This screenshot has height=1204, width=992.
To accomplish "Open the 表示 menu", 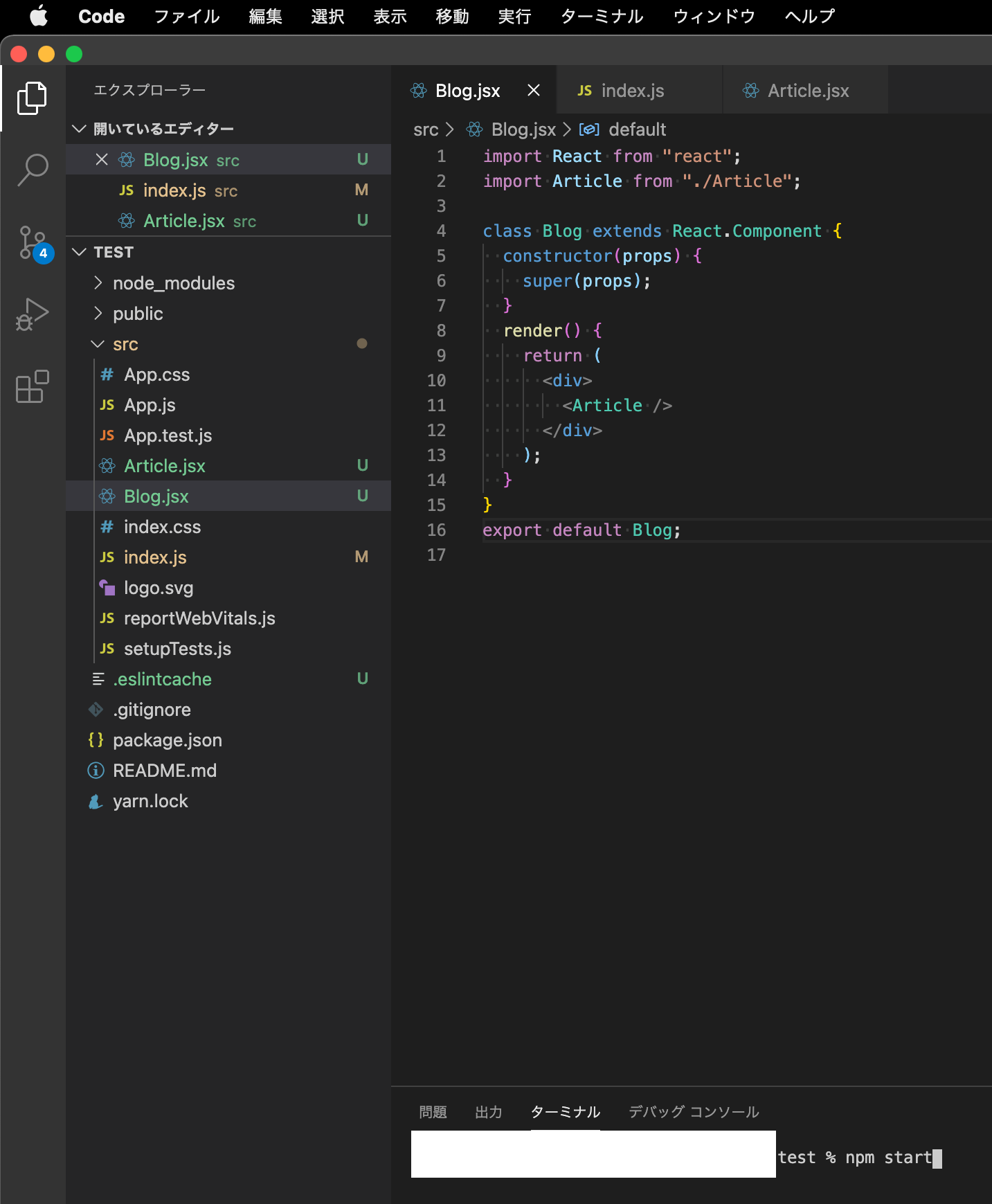I will pyautogui.click(x=390, y=16).
